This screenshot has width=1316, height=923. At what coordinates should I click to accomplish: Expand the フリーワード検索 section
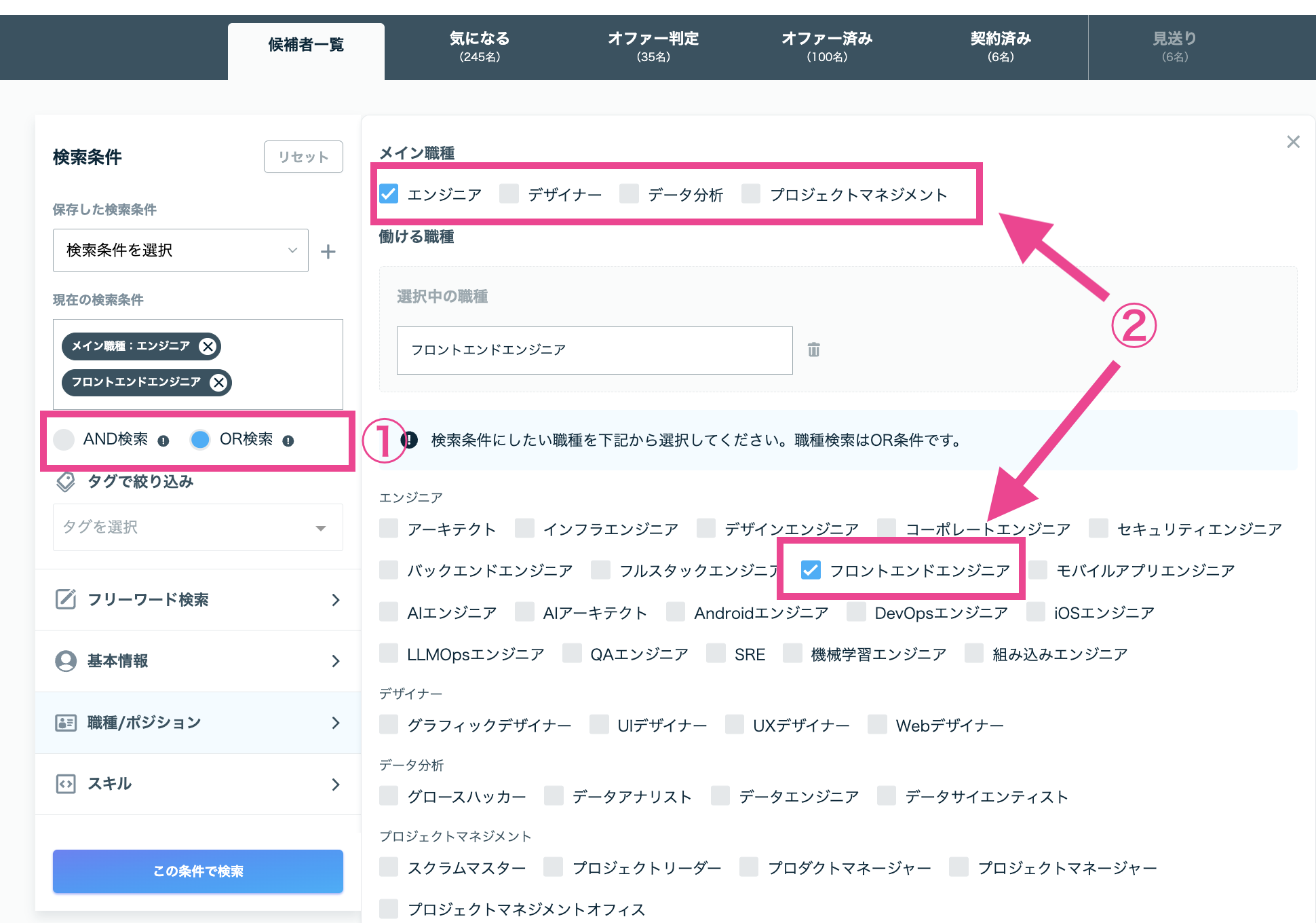[x=198, y=600]
